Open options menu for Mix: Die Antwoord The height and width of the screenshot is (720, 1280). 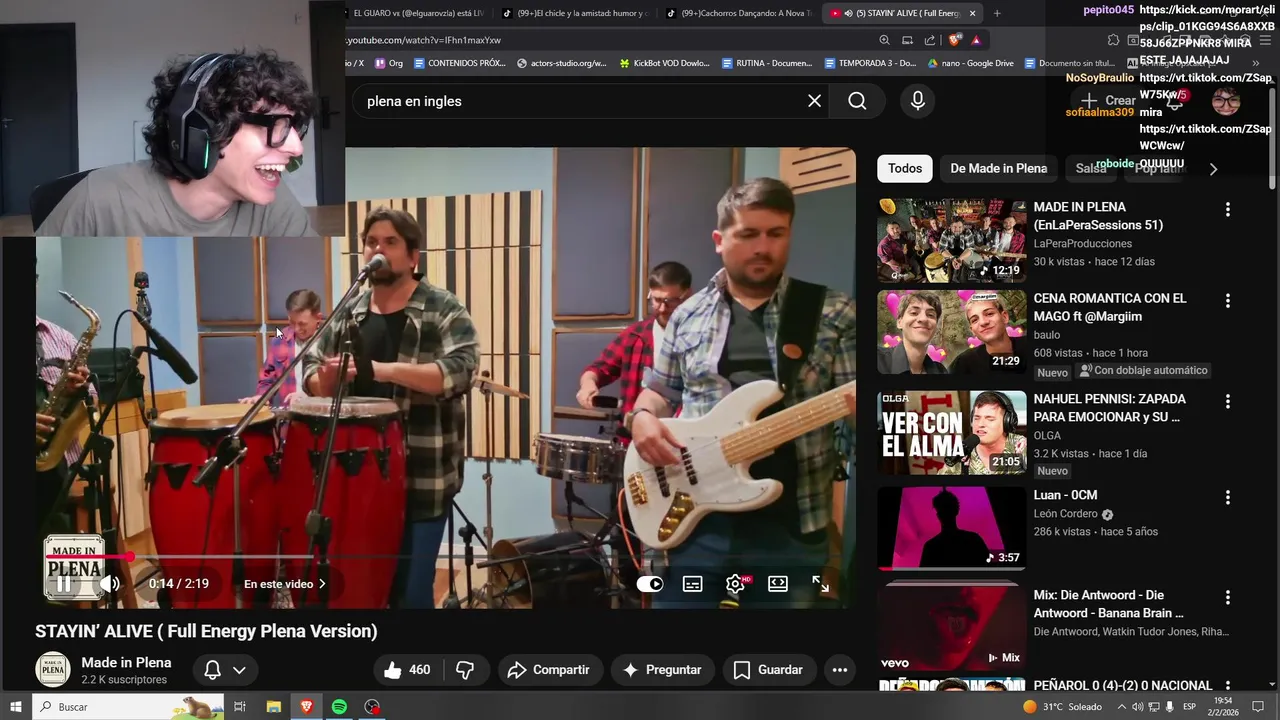coord(1228,597)
